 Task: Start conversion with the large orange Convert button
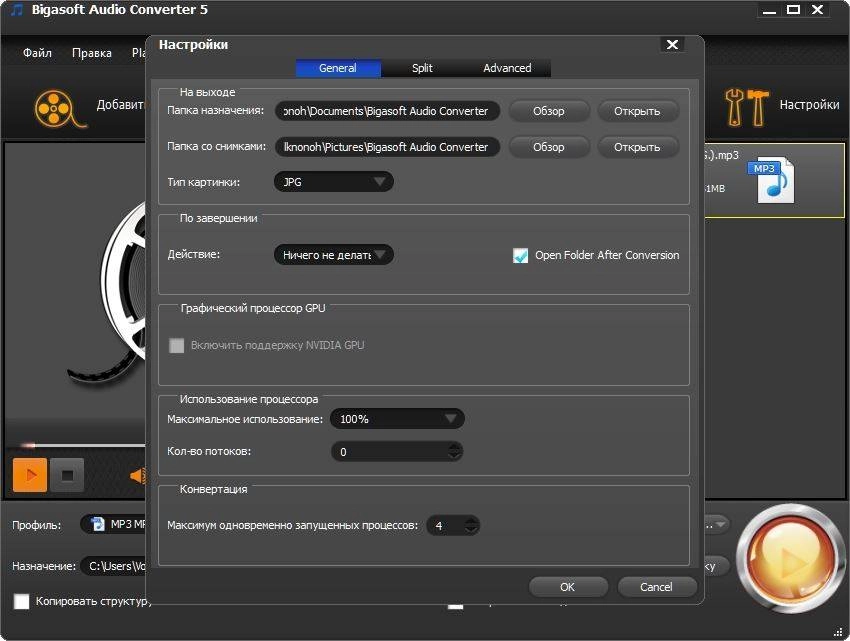pos(790,559)
